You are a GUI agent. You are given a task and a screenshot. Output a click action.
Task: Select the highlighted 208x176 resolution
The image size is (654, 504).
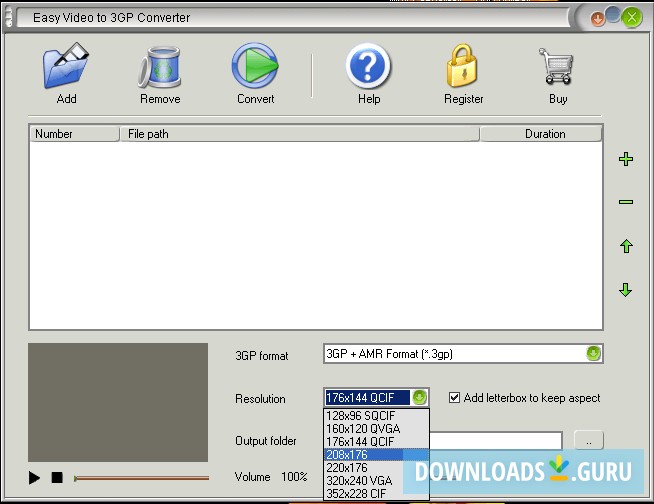tap(376, 454)
